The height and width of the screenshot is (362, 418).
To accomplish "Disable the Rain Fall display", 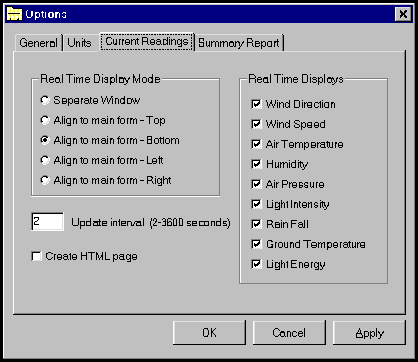I will click(256, 224).
